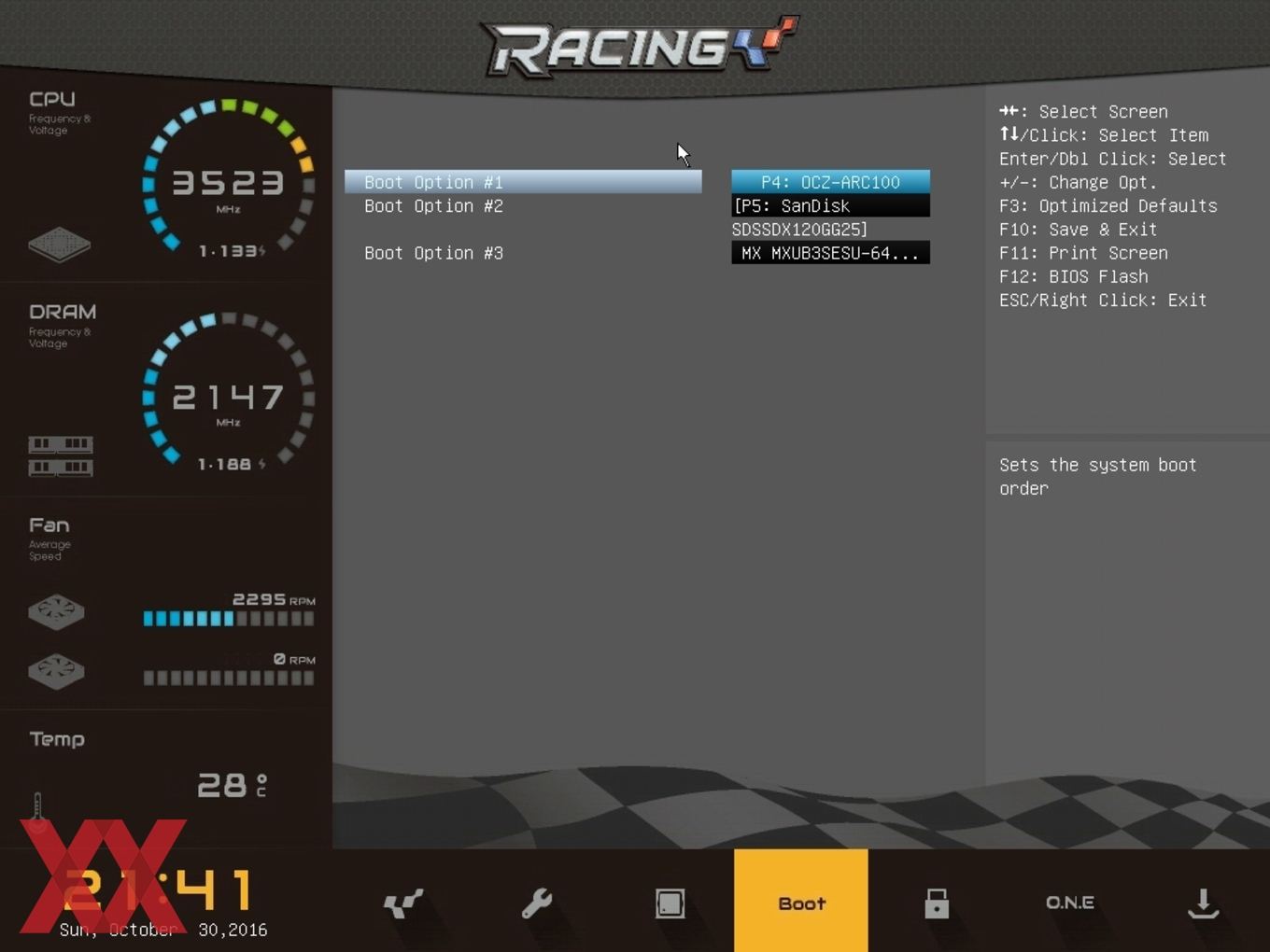Open the P4: OCZ-ARC100 boot device dropdown
Viewport: 1270px width, 952px height.
click(x=830, y=182)
